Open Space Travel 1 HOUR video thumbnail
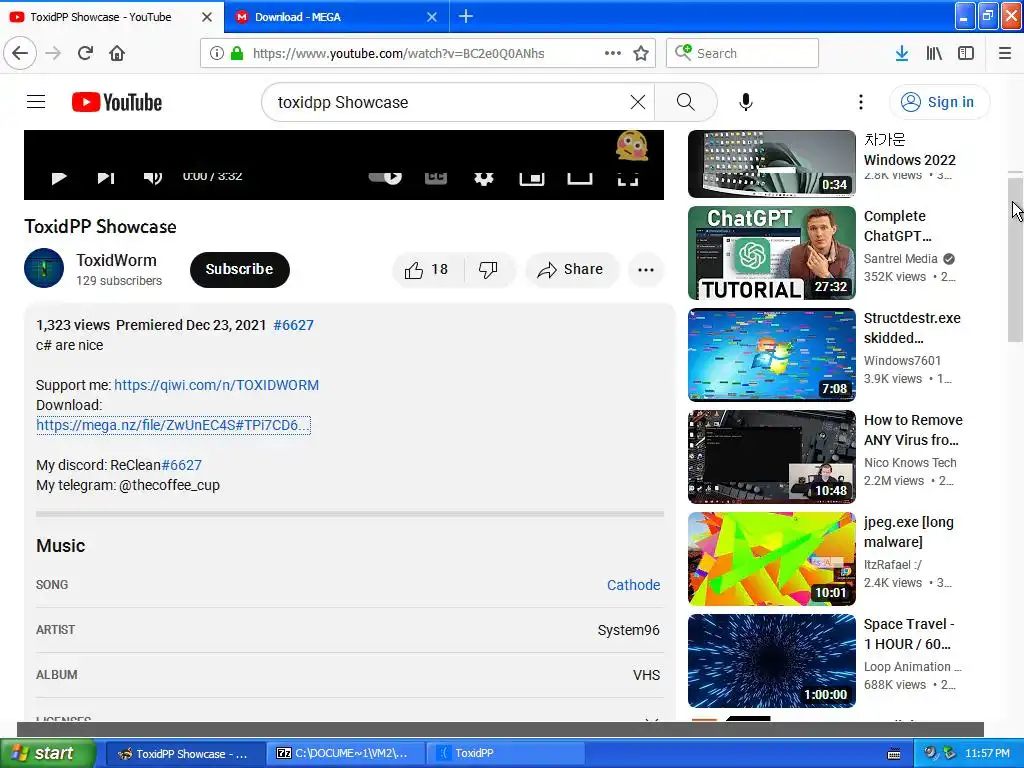 click(771, 661)
